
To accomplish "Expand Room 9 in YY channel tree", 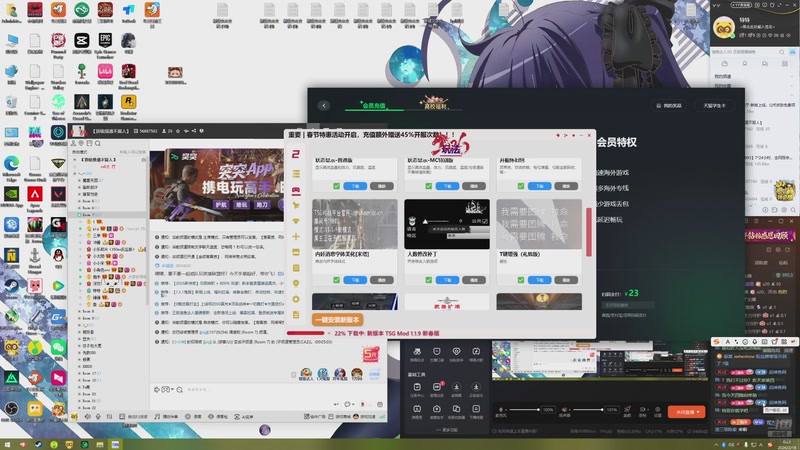I will (80, 318).
